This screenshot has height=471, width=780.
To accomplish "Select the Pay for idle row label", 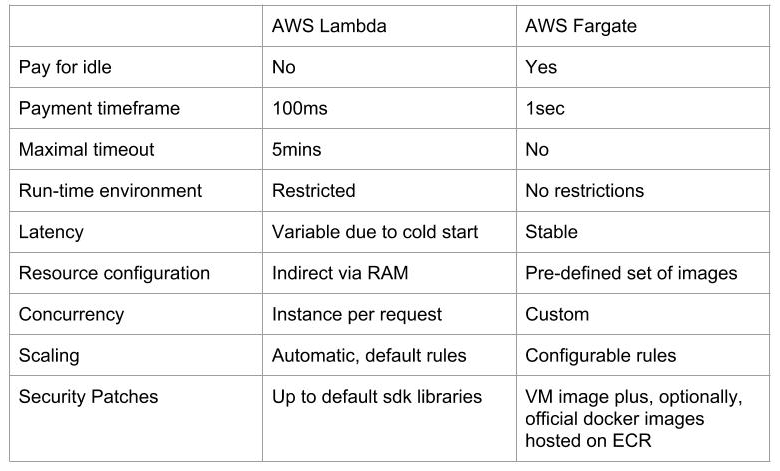I will point(65,67).
